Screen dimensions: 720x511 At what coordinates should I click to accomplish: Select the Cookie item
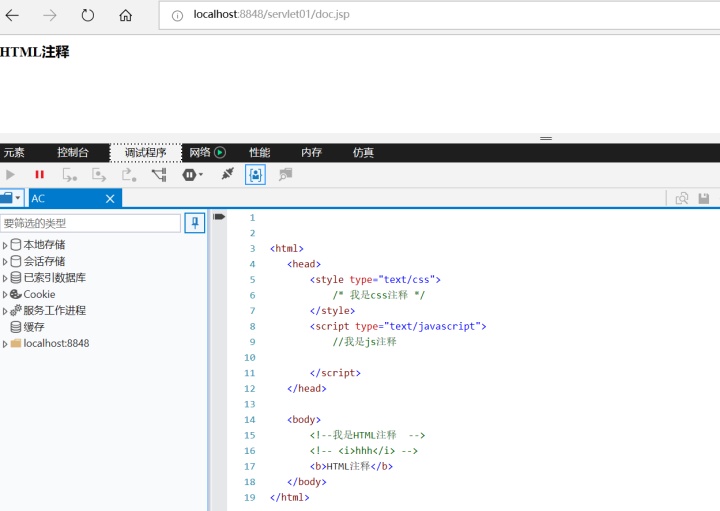(x=39, y=294)
